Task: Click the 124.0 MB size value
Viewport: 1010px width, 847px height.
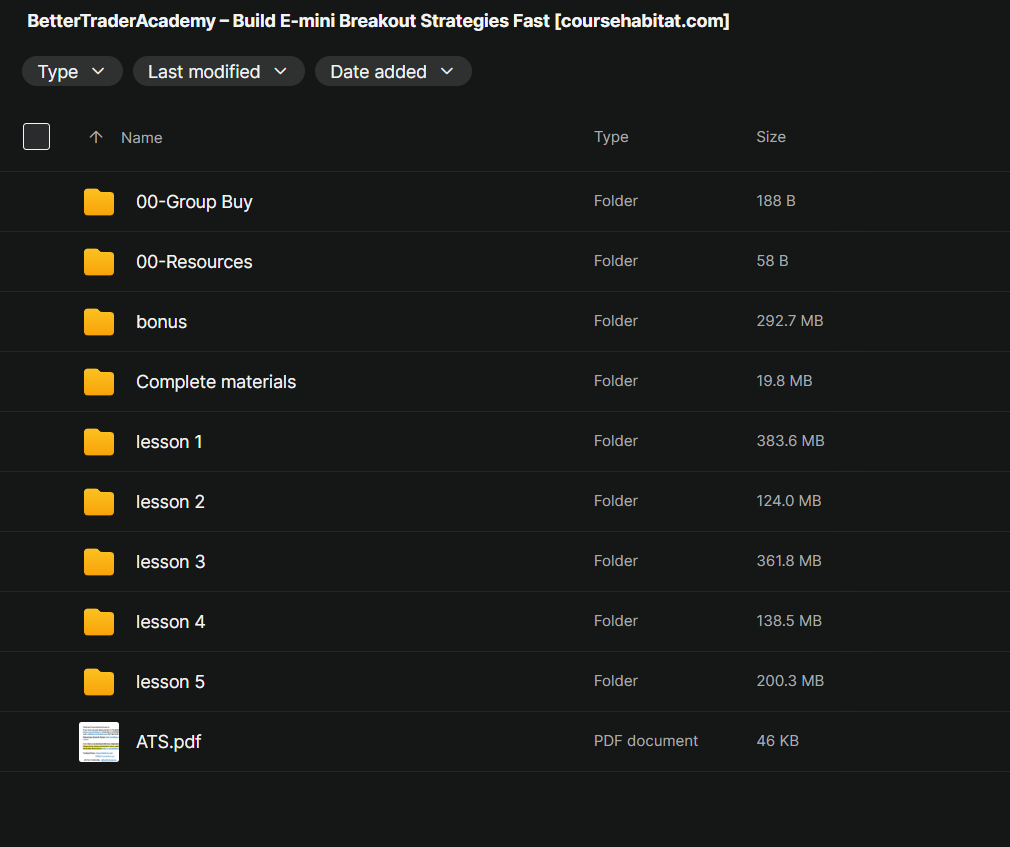Action: [788, 500]
